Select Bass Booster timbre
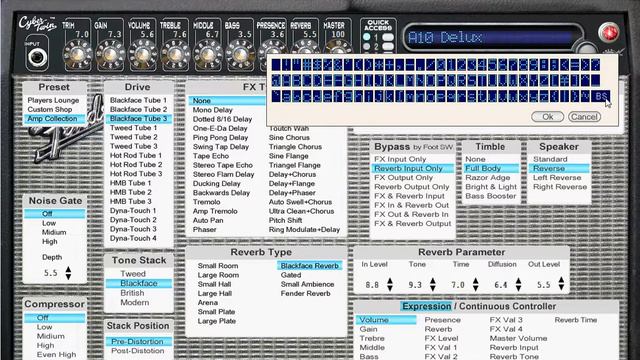Screen dimensions: 640x360 [x=491, y=196]
